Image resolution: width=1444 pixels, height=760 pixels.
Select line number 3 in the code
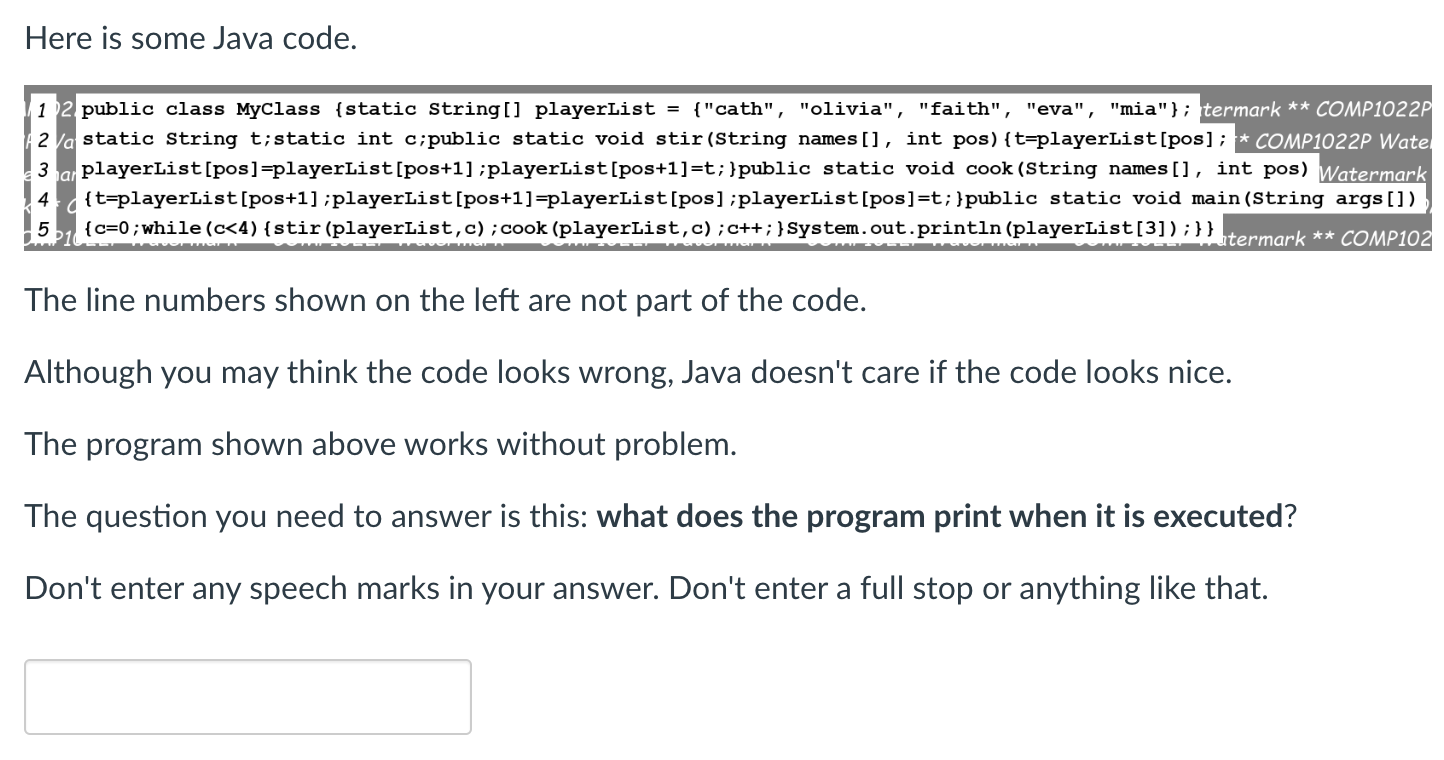[x=40, y=169]
